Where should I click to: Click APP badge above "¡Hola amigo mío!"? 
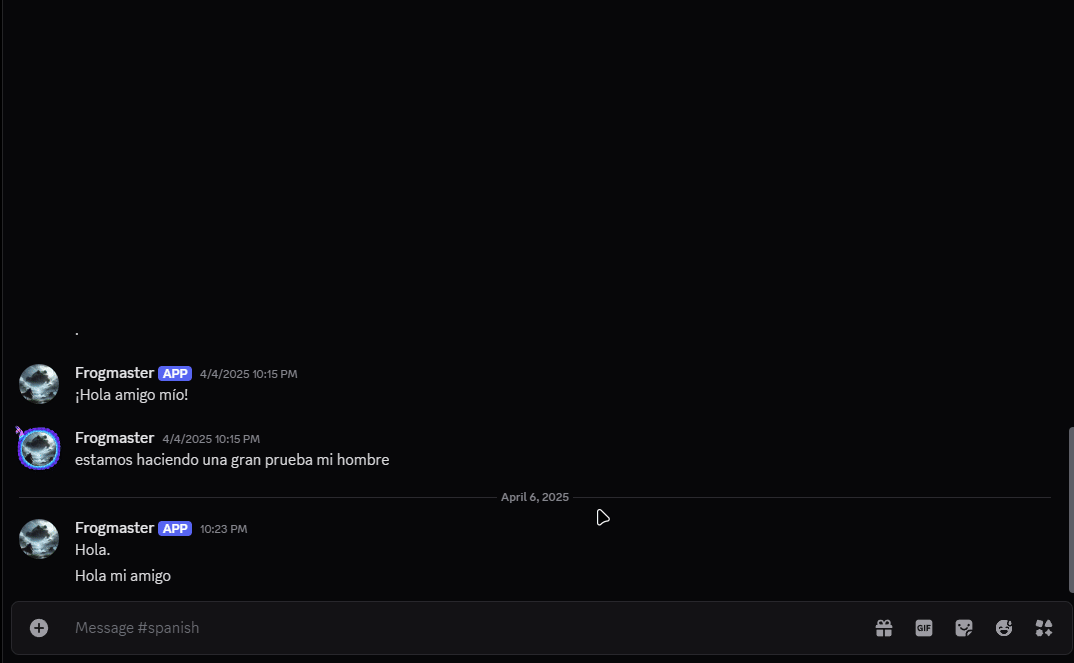175,374
